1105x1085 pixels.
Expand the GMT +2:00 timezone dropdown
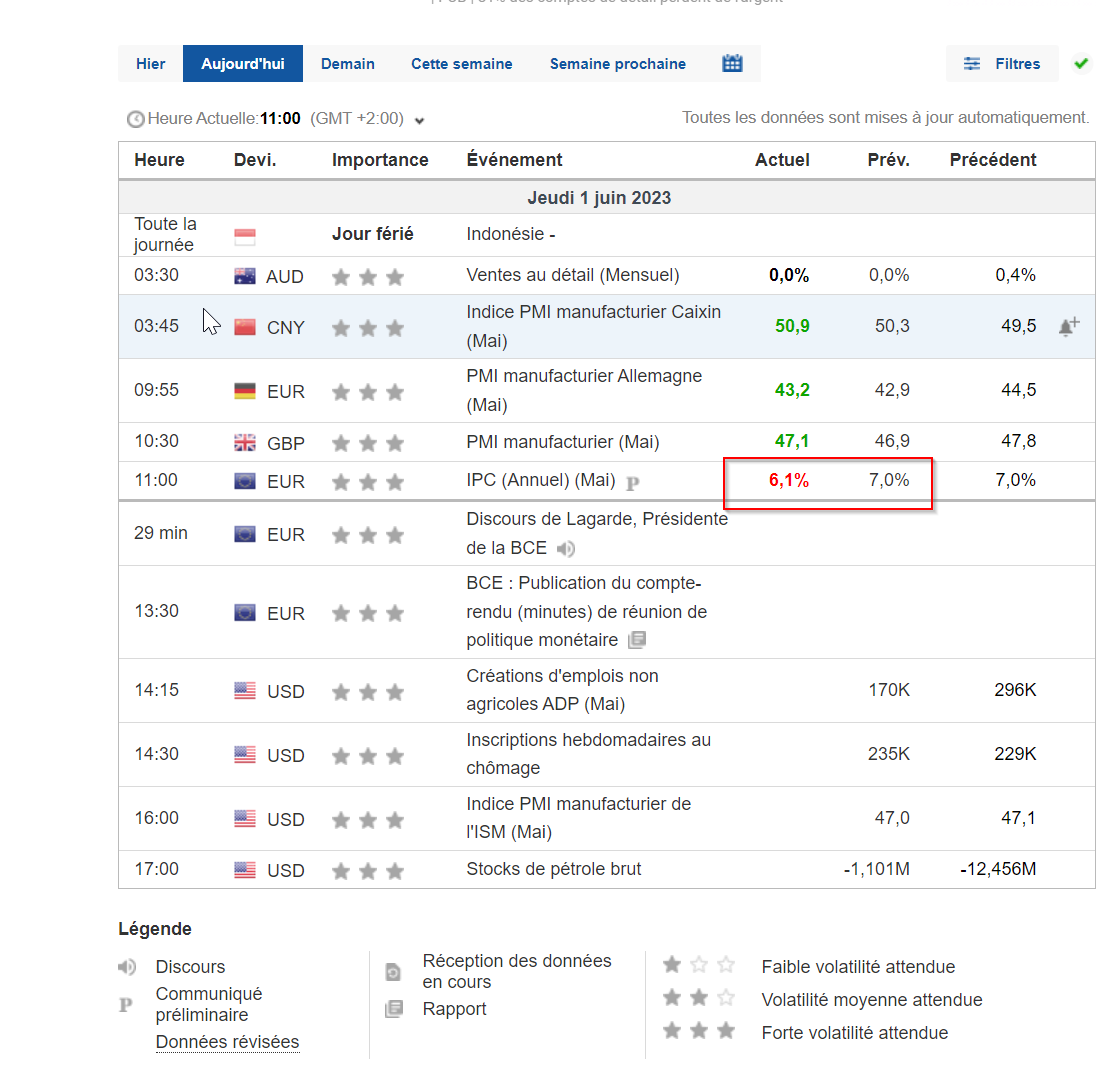(420, 121)
